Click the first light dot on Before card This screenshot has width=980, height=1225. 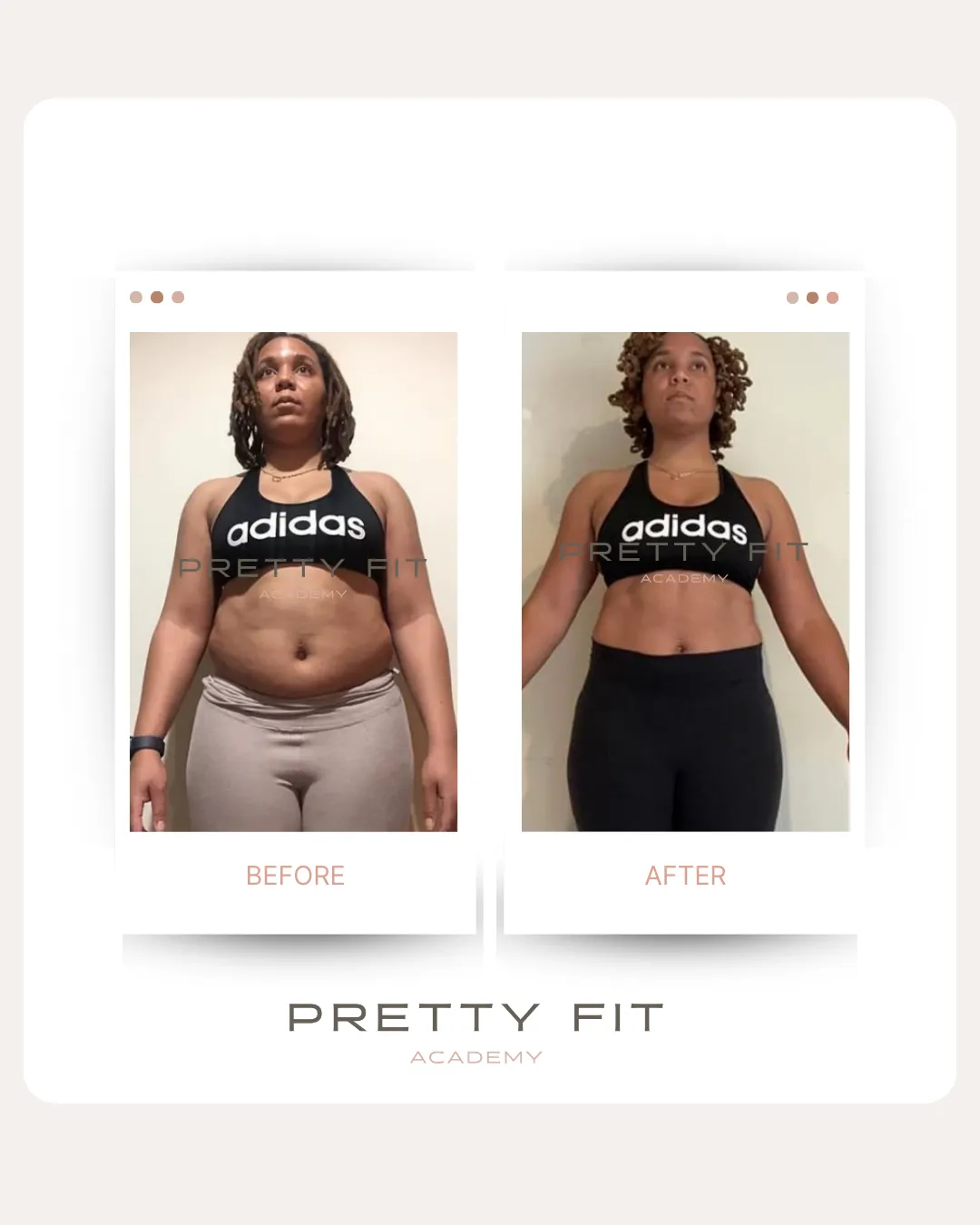[136, 297]
